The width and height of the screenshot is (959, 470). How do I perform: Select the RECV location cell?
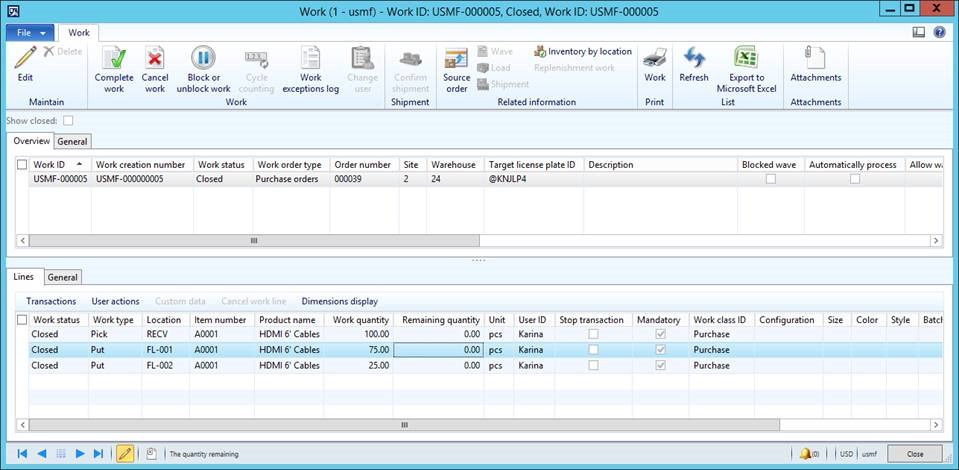tap(165, 334)
